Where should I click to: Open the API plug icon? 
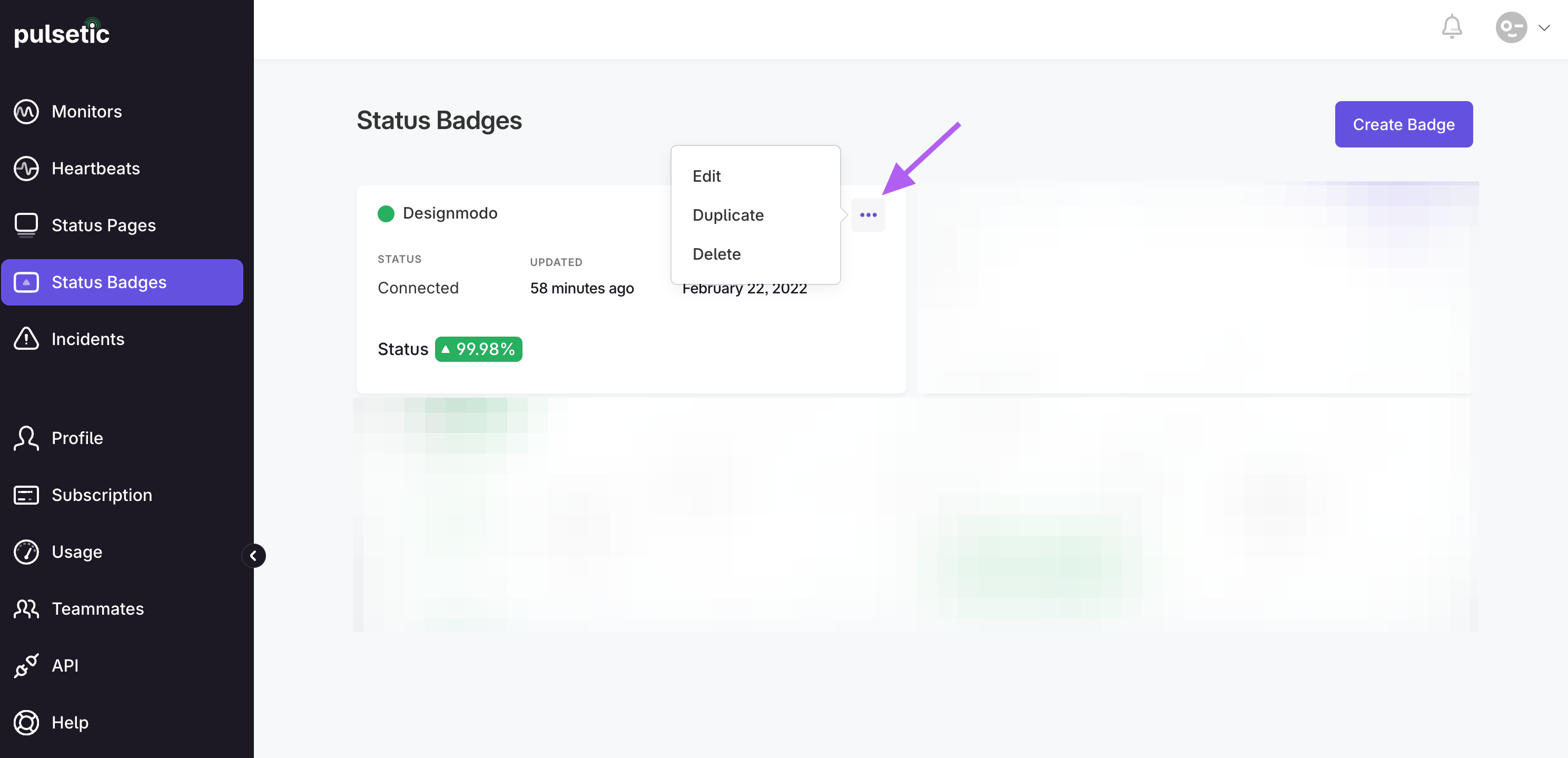click(26, 665)
